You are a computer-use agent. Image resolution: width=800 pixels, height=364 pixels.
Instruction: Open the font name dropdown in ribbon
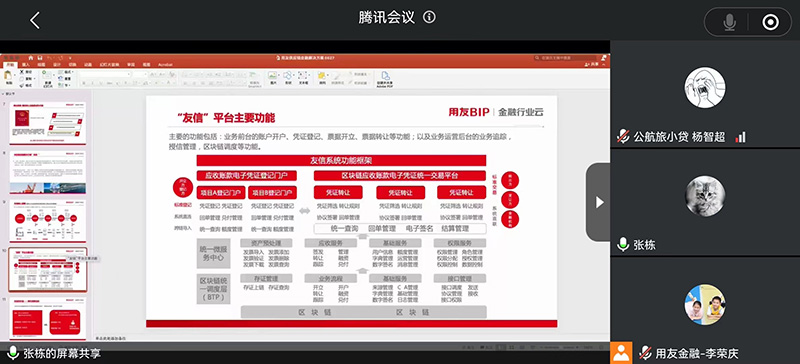105,74
